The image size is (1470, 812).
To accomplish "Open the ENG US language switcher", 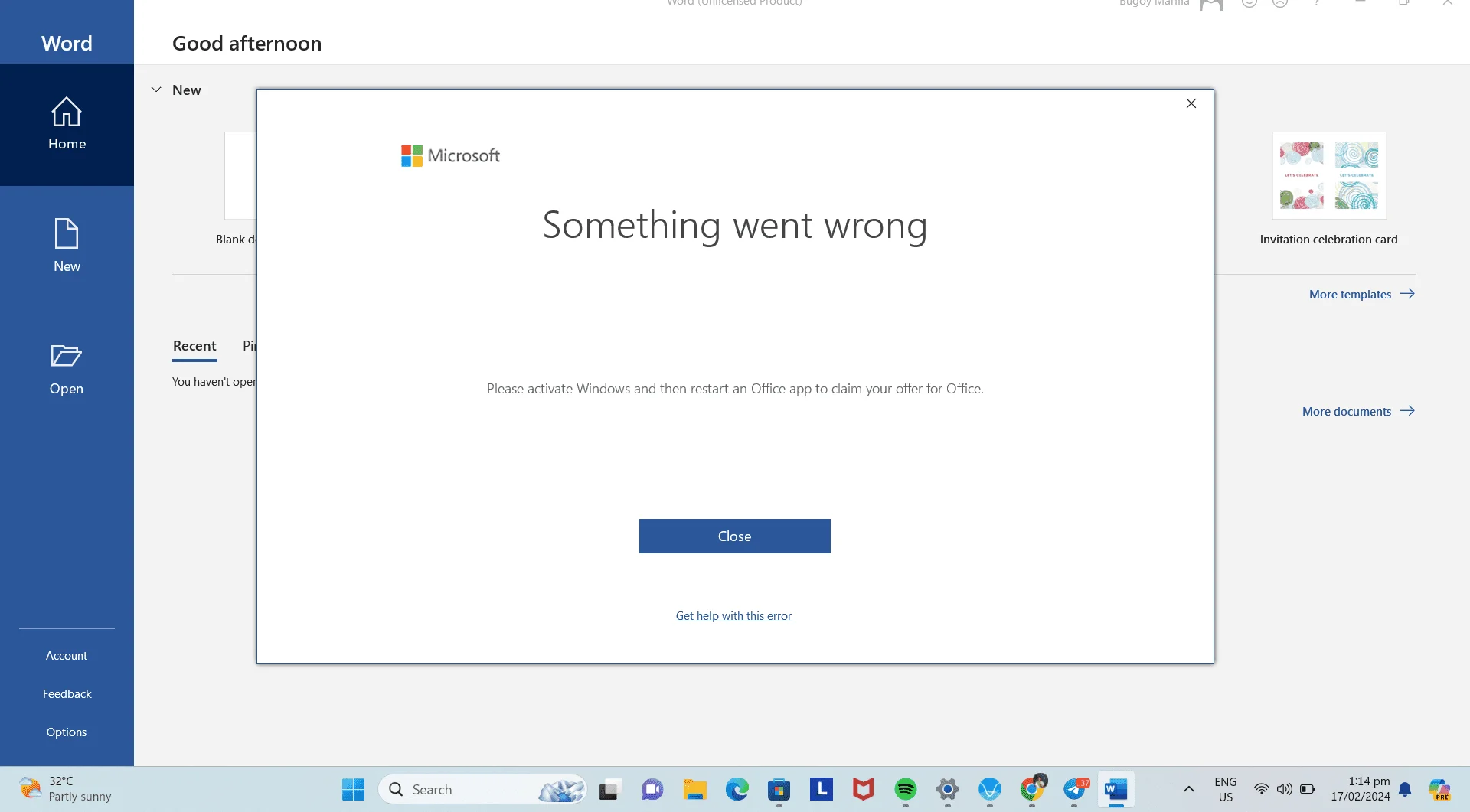I will point(1226,790).
